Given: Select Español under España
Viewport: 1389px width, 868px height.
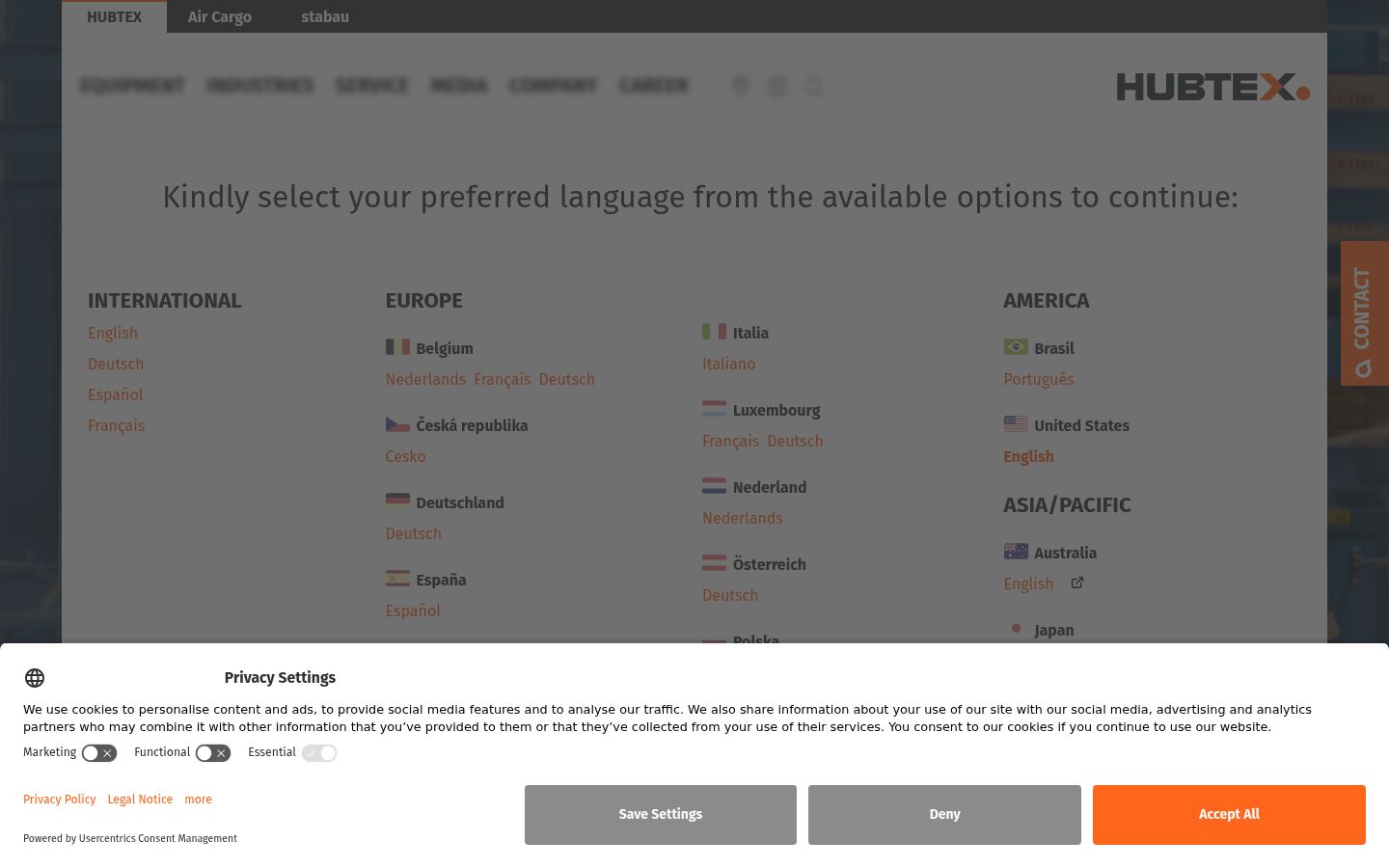Looking at the screenshot, I should (x=413, y=610).
